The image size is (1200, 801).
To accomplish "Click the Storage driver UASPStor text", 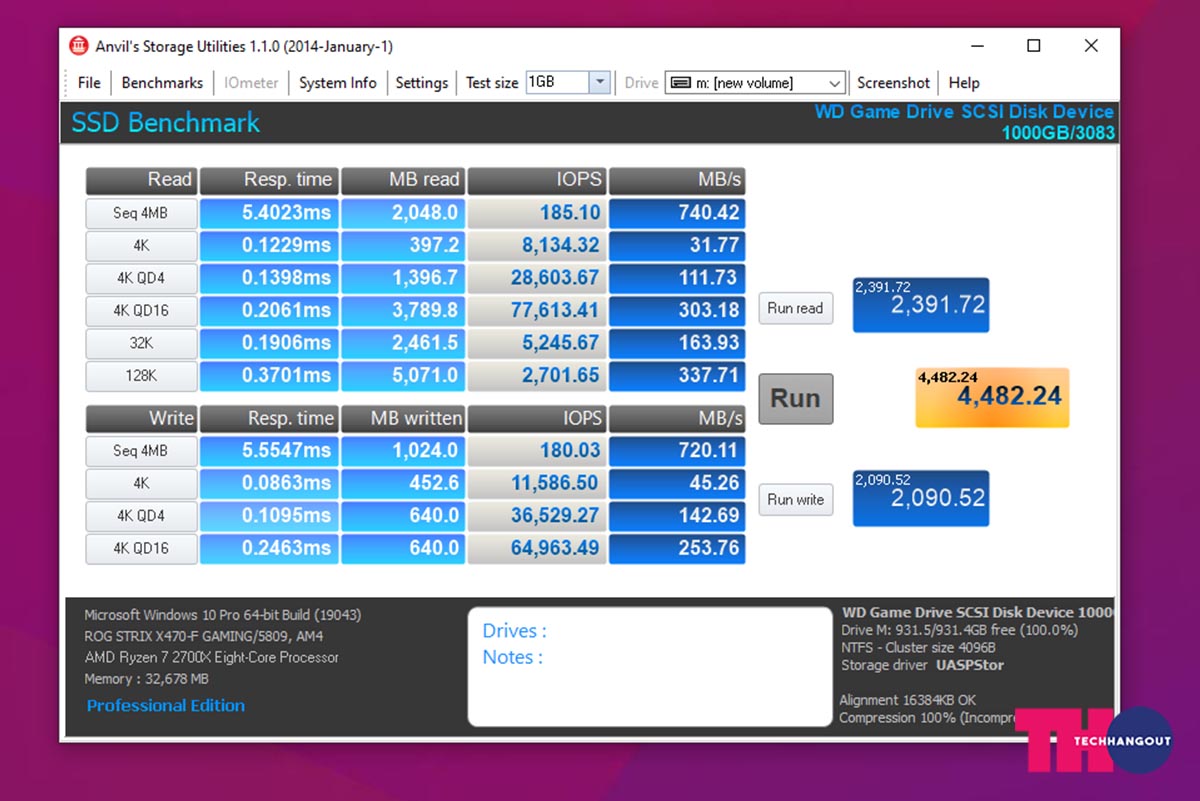I will coord(922,665).
